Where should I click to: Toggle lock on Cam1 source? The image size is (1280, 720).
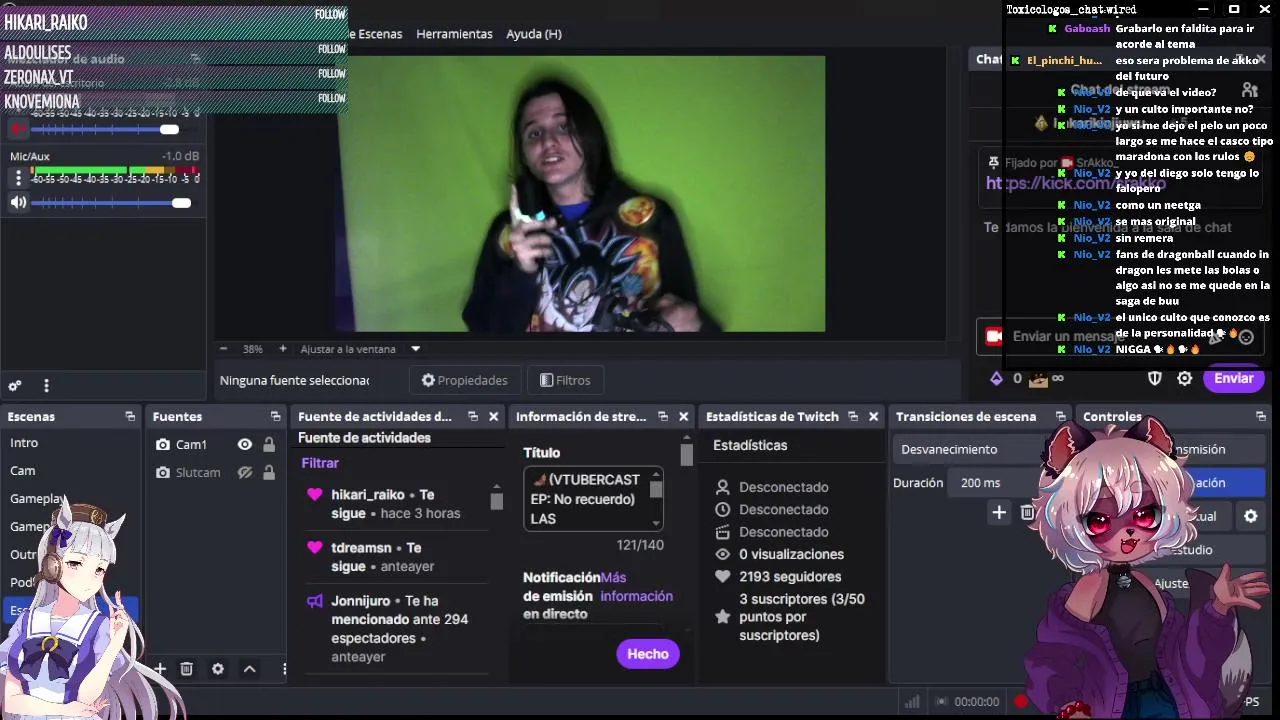click(x=269, y=445)
